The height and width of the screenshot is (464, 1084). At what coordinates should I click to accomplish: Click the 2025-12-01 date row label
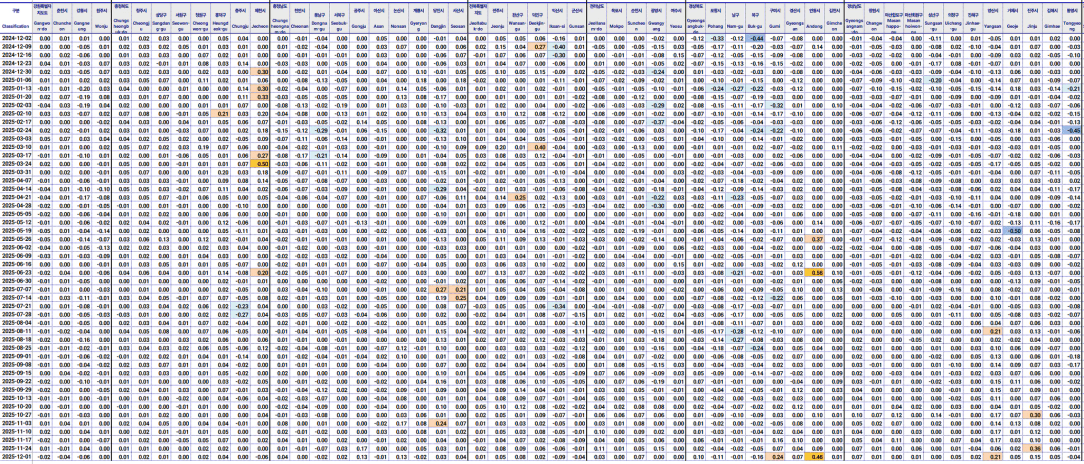click(16, 457)
